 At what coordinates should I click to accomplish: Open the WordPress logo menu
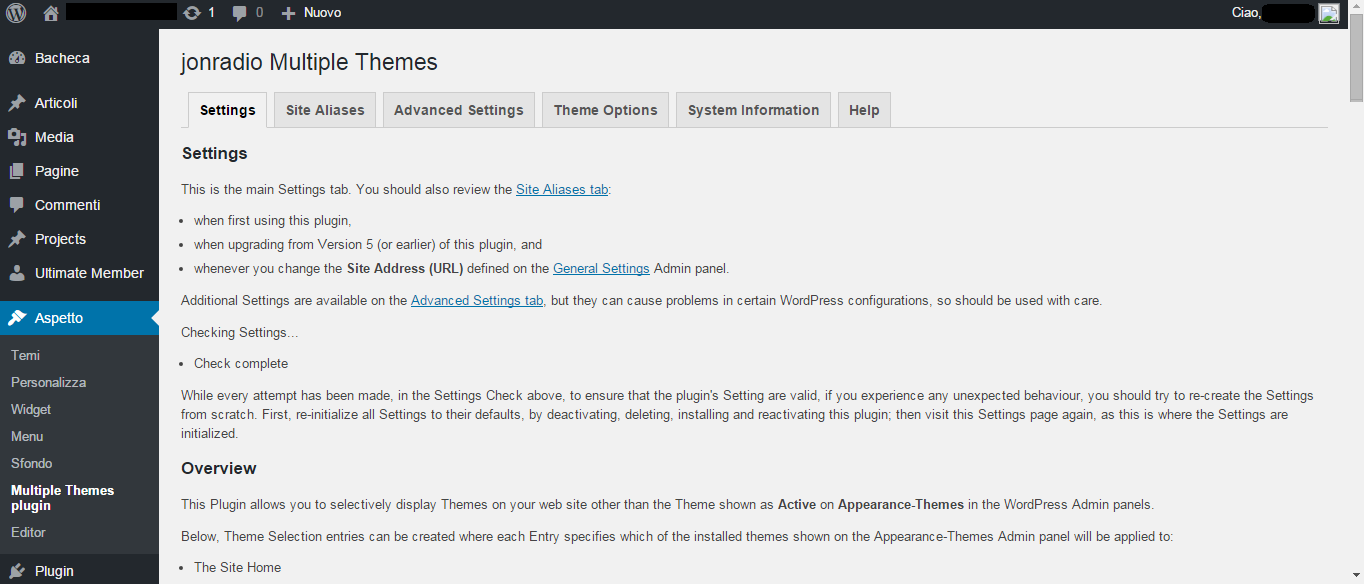pos(17,13)
